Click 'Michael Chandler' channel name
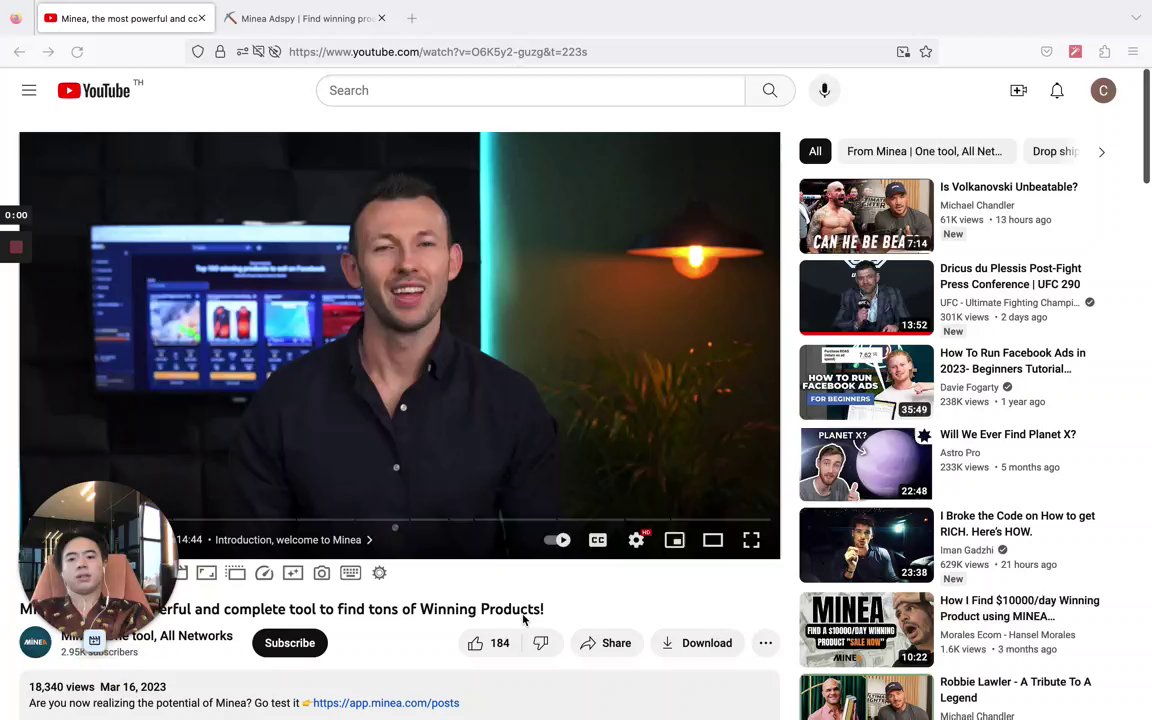 tap(977, 205)
